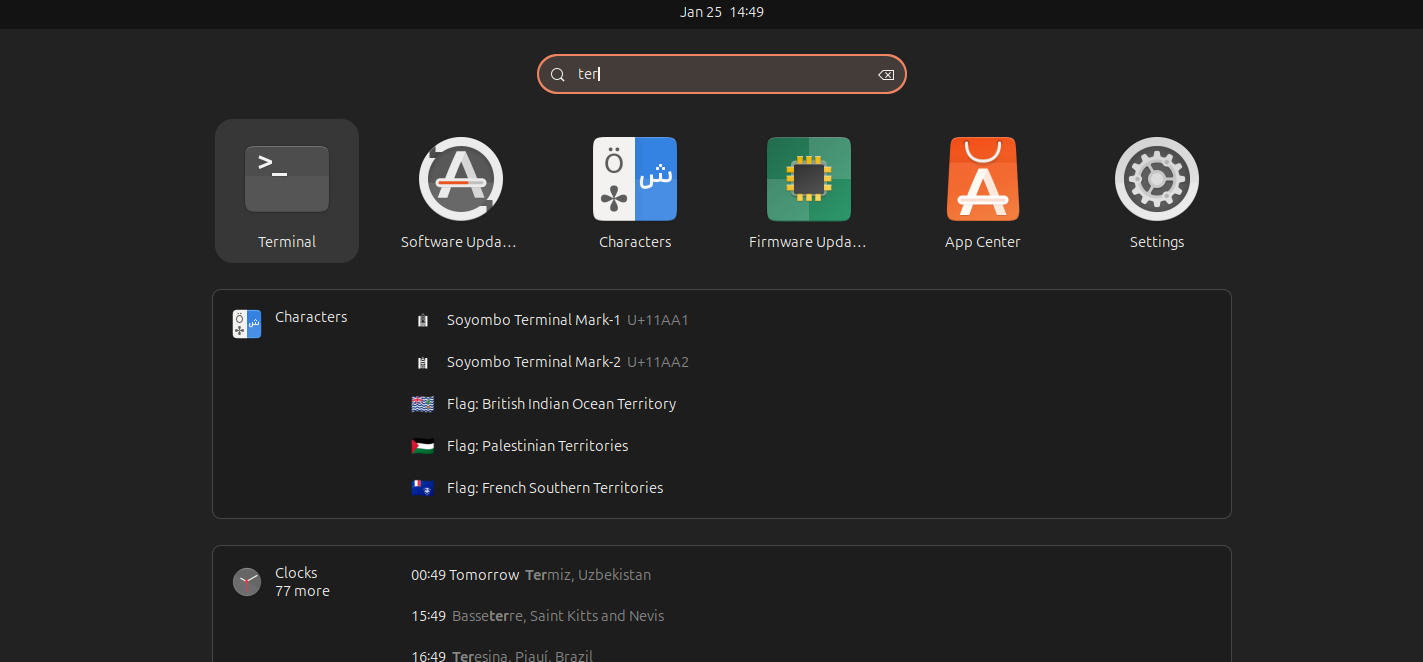Screen dimensions: 1423x662
Task: Open Termiz, Uzbekistan clock result
Action: click(x=531, y=575)
